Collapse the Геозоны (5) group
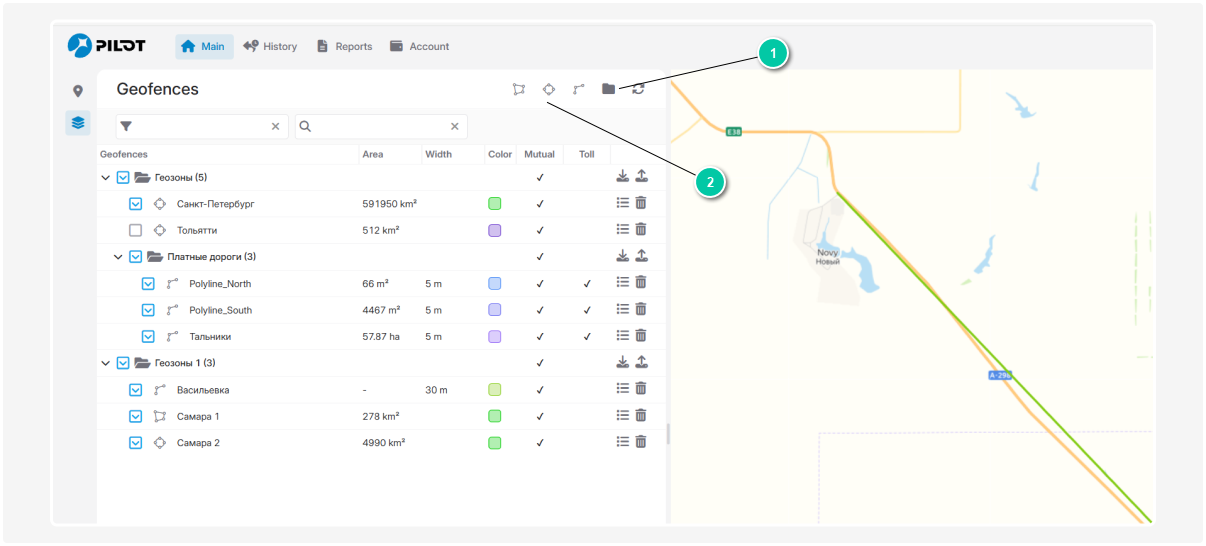The width and height of the screenshot is (1206, 546). [x=106, y=178]
